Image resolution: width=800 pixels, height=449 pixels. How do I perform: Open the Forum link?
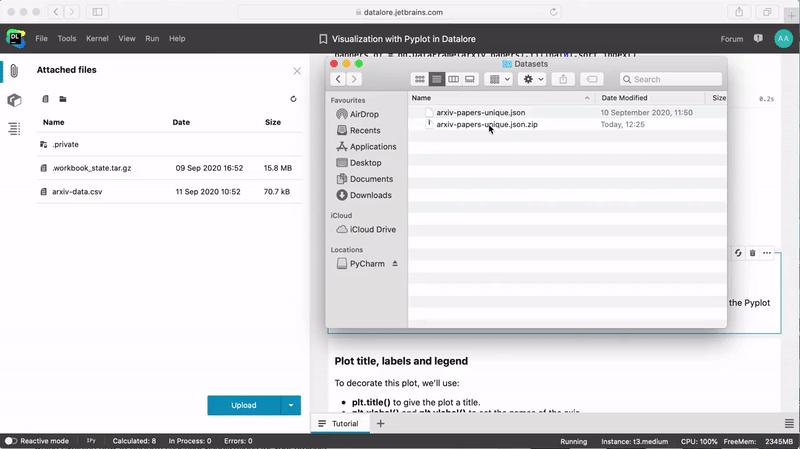(732, 39)
